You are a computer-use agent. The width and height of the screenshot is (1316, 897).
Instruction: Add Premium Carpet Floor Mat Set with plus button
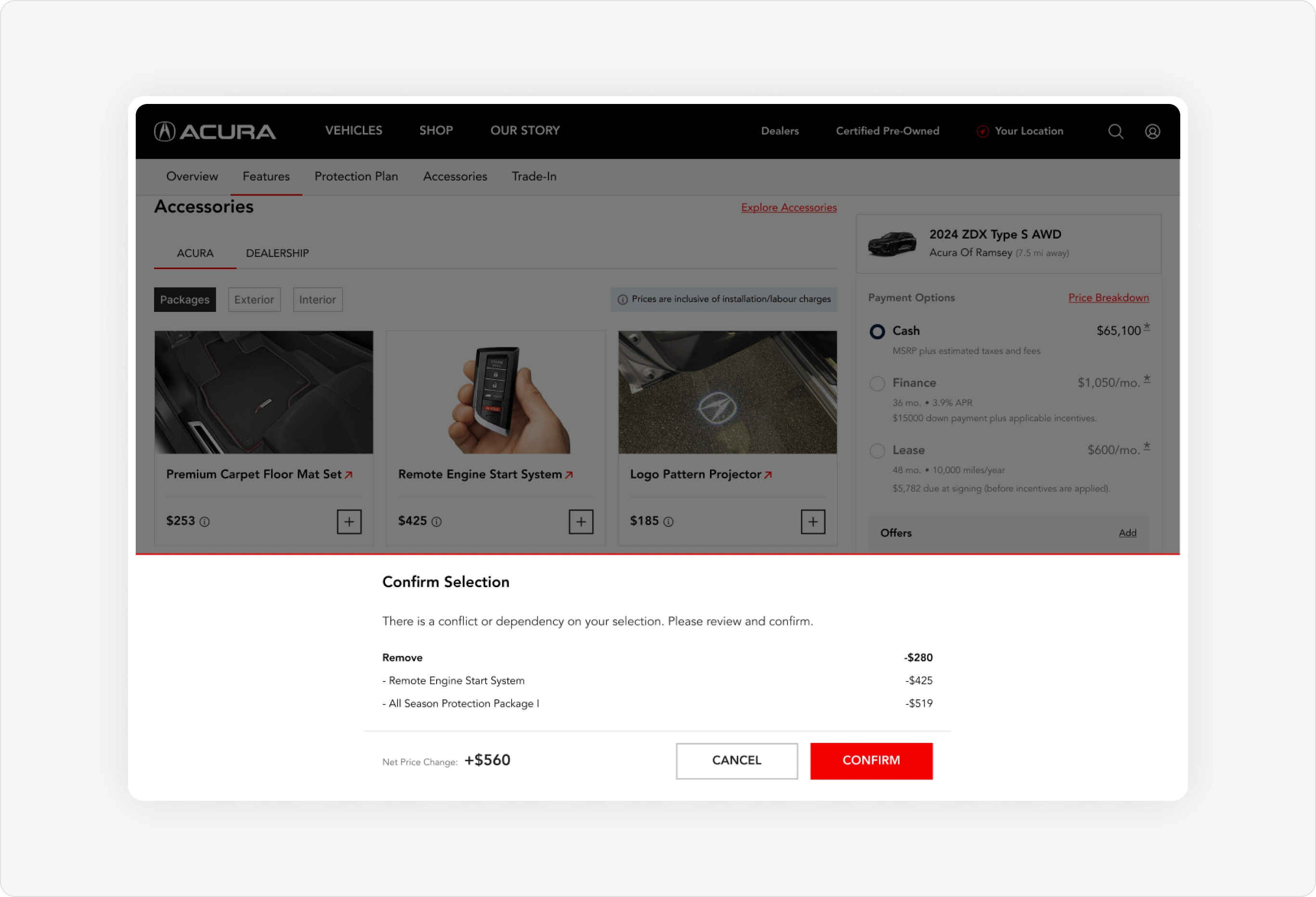click(349, 522)
